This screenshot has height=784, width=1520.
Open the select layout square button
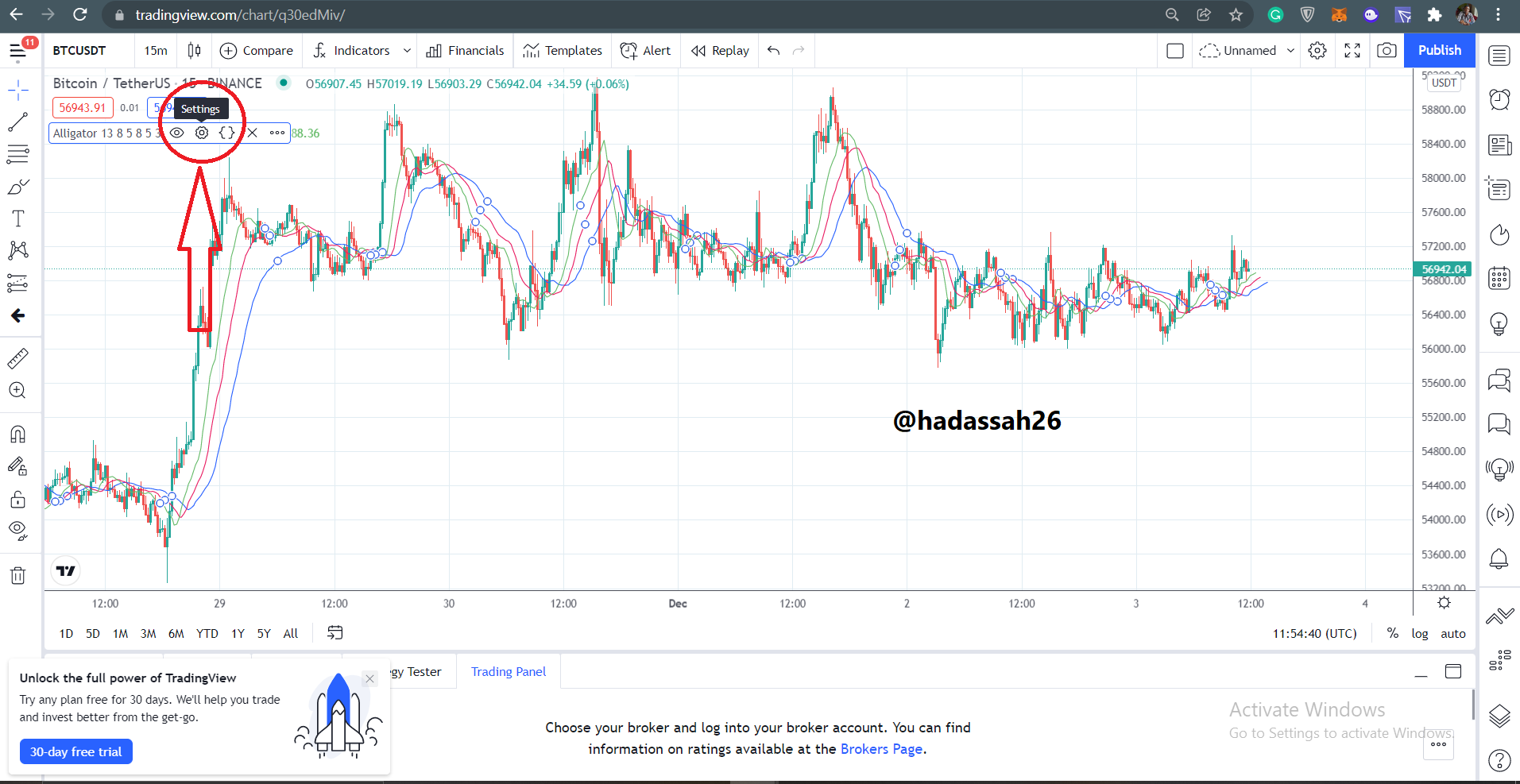point(1175,51)
